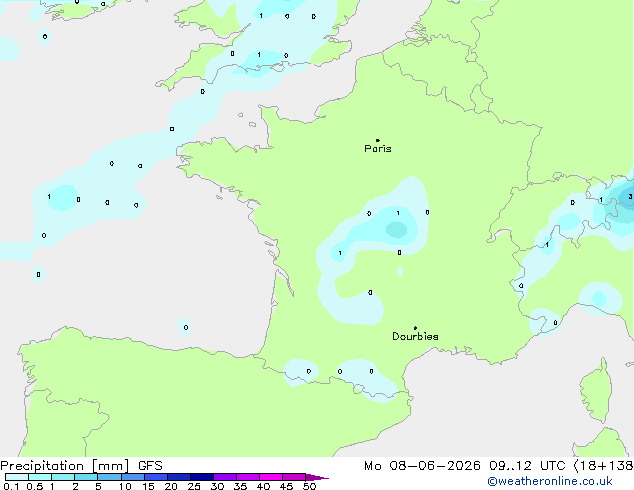This screenshot has width=634, height=490.
Task: Select the 1–2 mm legend swatch
Action: [x=63, y=477]
